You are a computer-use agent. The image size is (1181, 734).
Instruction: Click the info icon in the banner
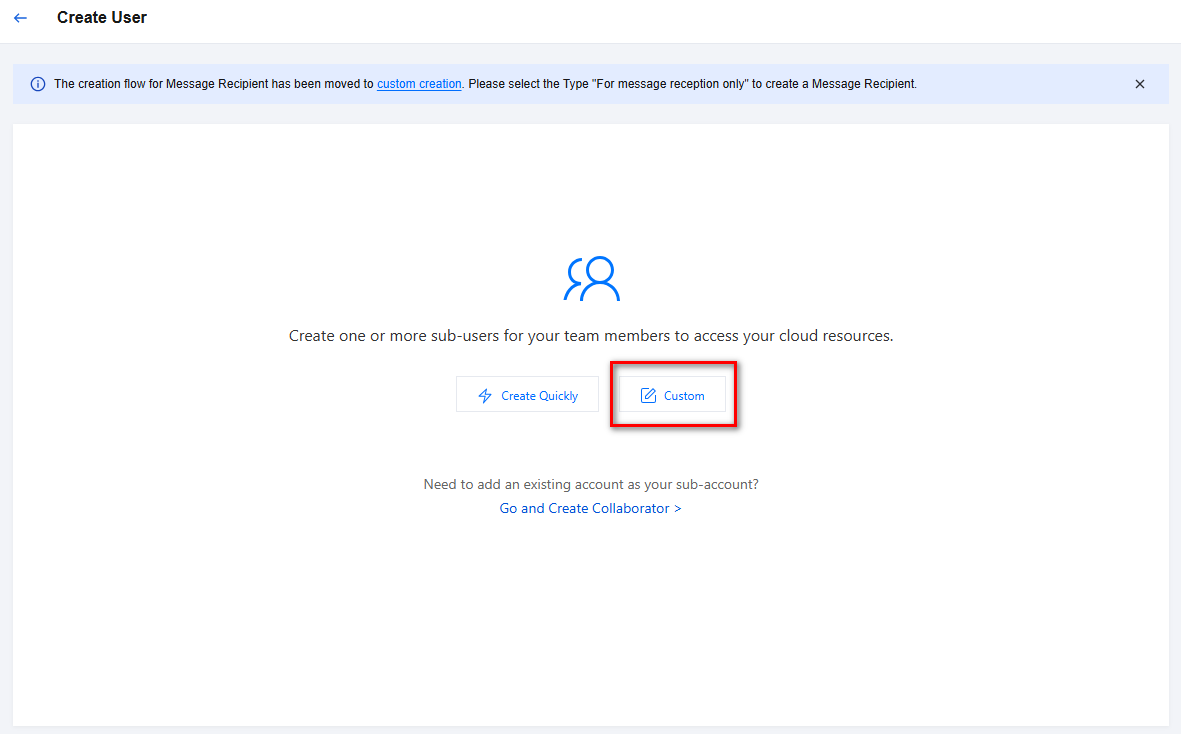pos(38,84)
